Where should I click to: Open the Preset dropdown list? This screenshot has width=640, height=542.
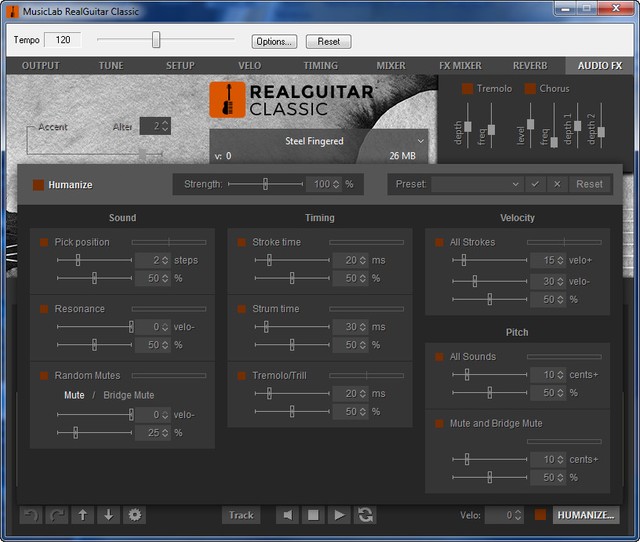pyautogui.click(x=476, y=184)
